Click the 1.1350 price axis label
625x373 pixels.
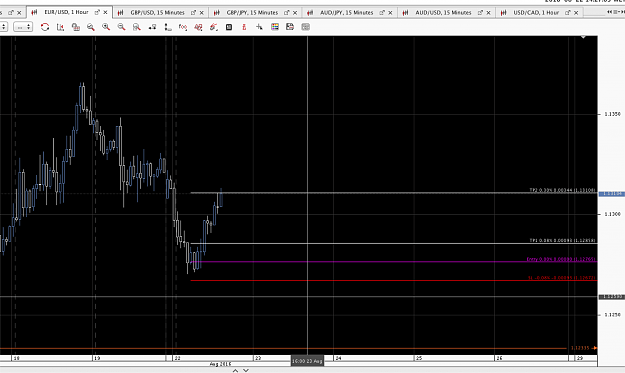[x=612, y=114]
